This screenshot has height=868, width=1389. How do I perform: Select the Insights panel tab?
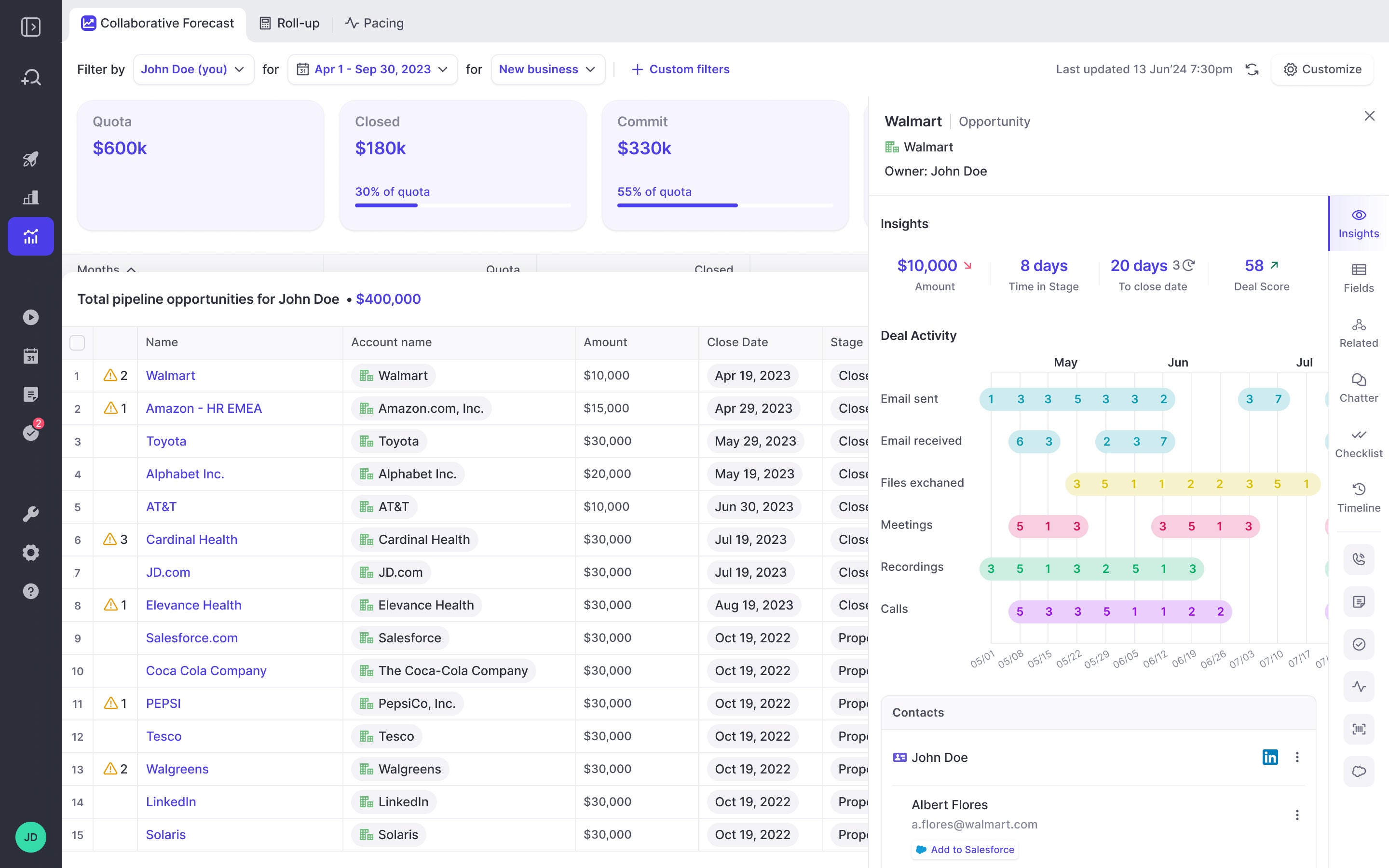(x=1359, y=223)
